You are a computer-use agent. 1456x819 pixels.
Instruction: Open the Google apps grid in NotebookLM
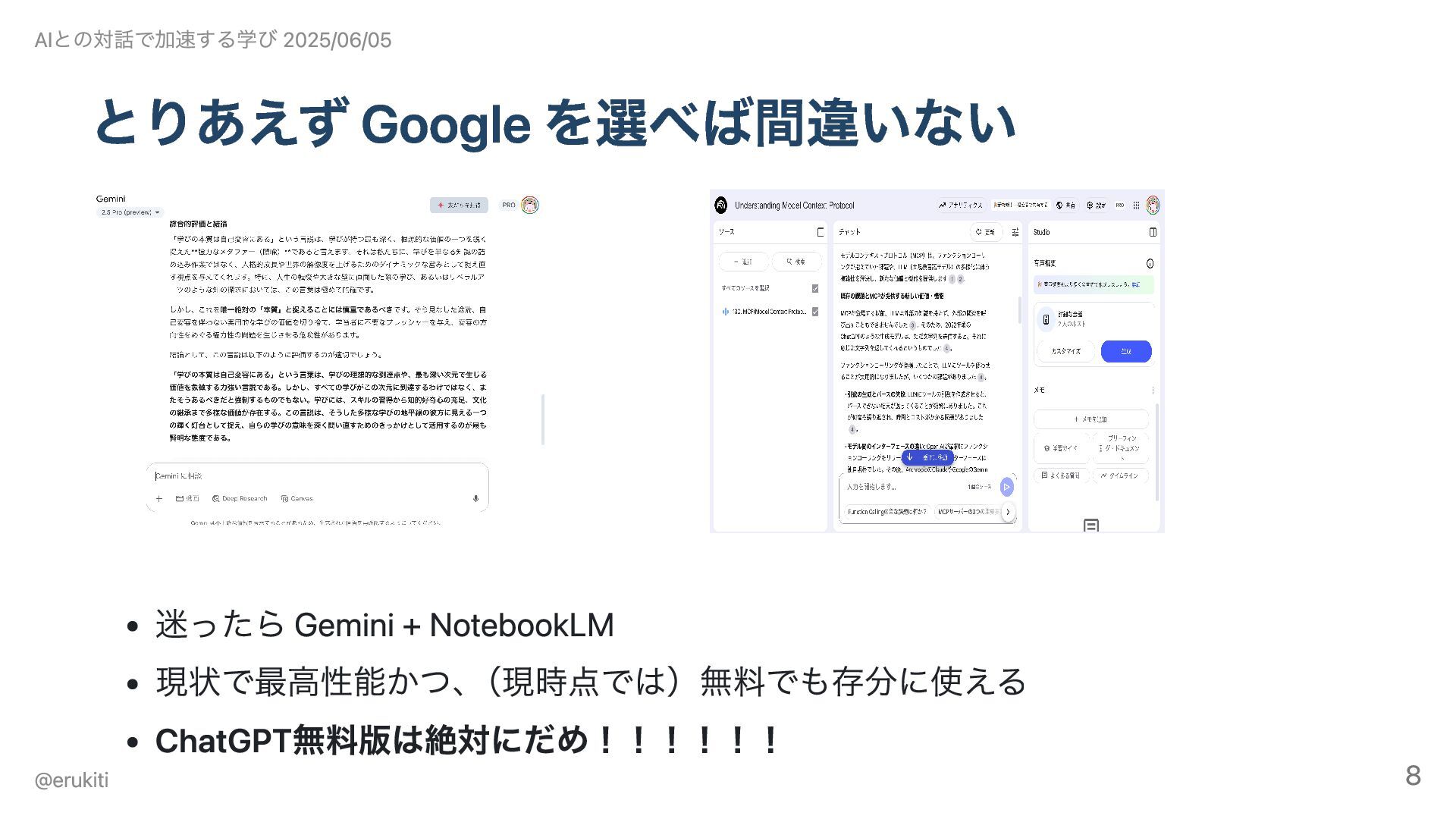[x=1136, y=206]
